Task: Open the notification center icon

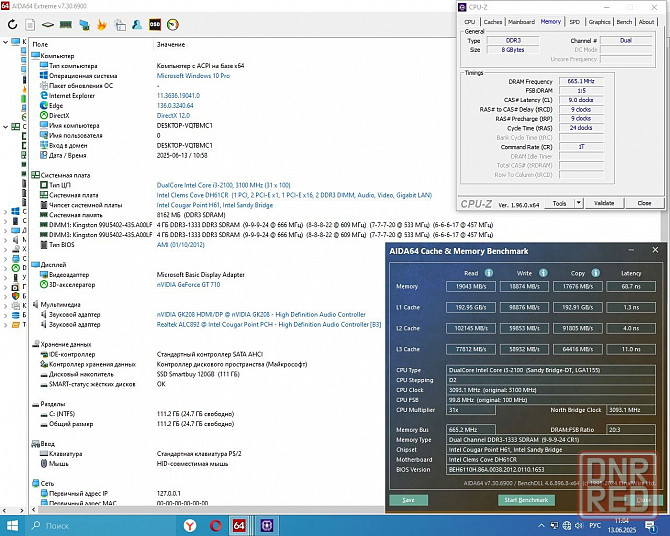Action: click(x=651, y=526)
